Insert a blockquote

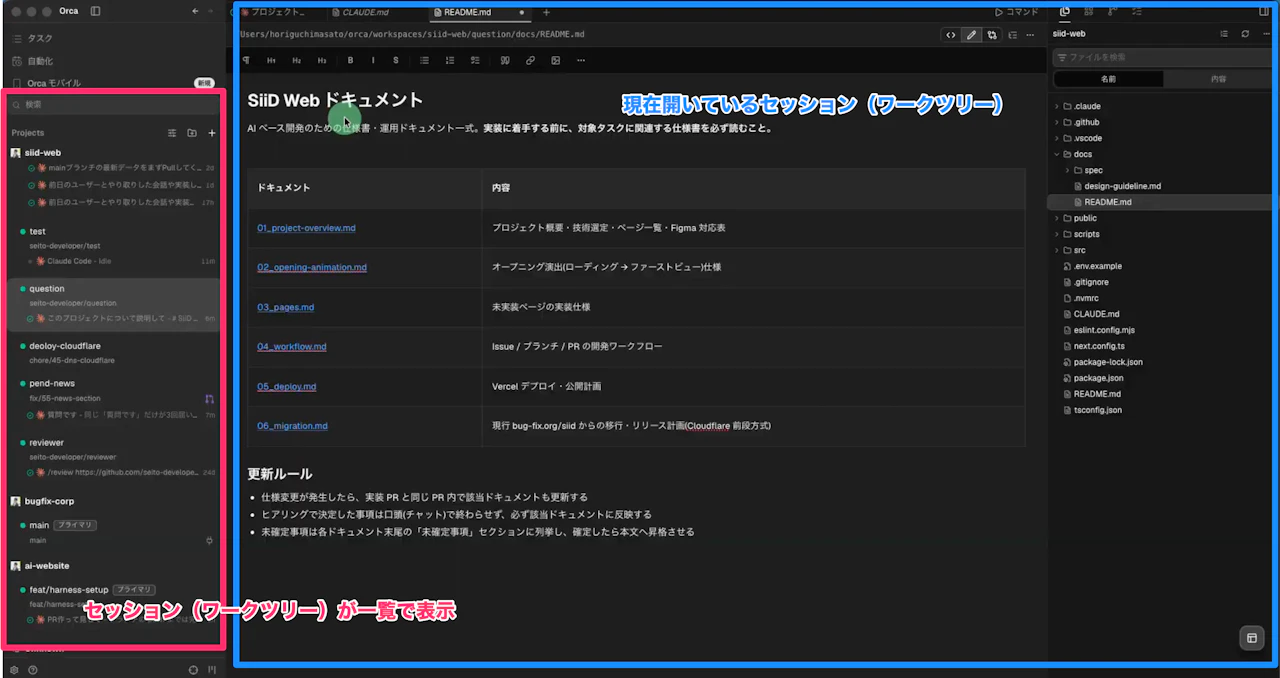(x=505, y=60)
